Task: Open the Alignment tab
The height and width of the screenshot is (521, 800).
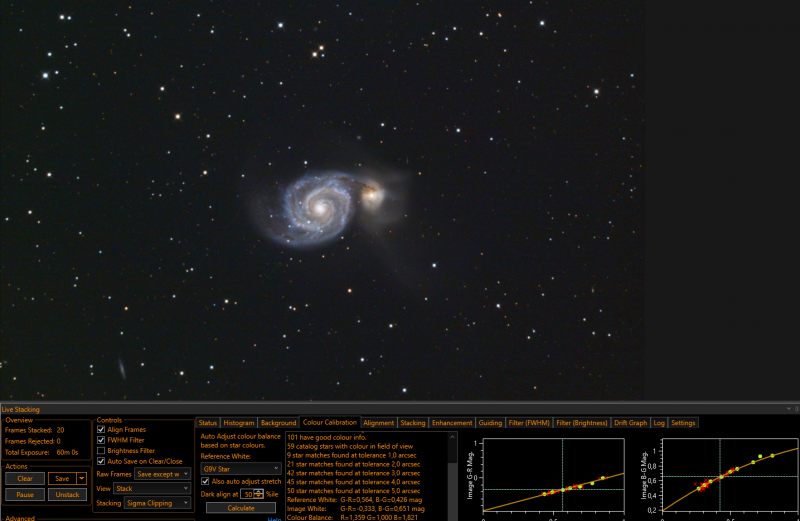Action: pos(379,423)
